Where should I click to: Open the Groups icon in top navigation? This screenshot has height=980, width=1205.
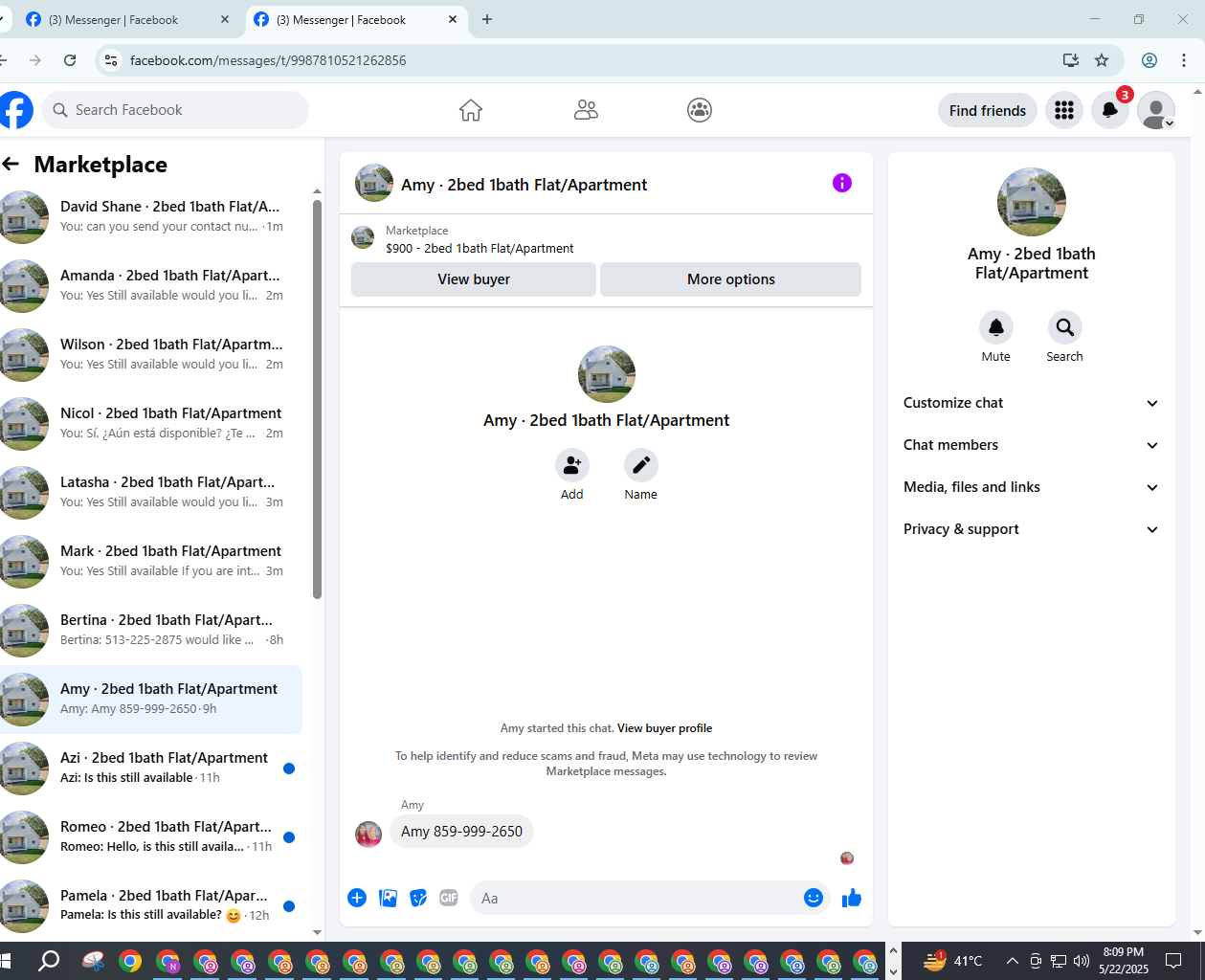click(700, 110)
